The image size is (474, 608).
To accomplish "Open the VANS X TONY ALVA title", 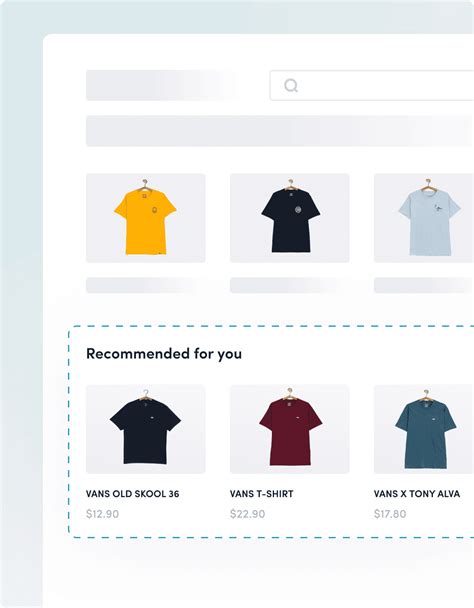I will [417, 494].
